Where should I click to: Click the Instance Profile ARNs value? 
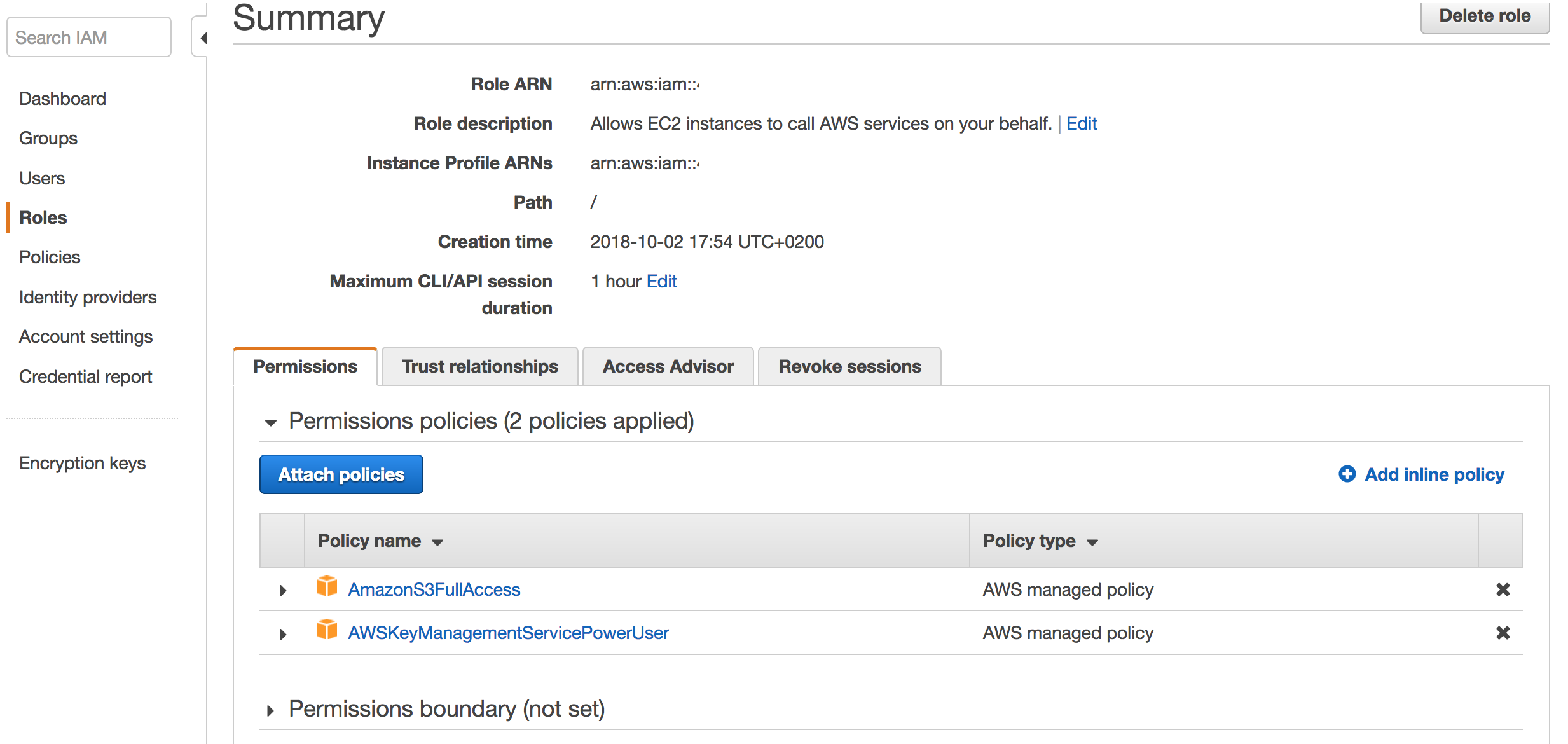tap(645, 163)
